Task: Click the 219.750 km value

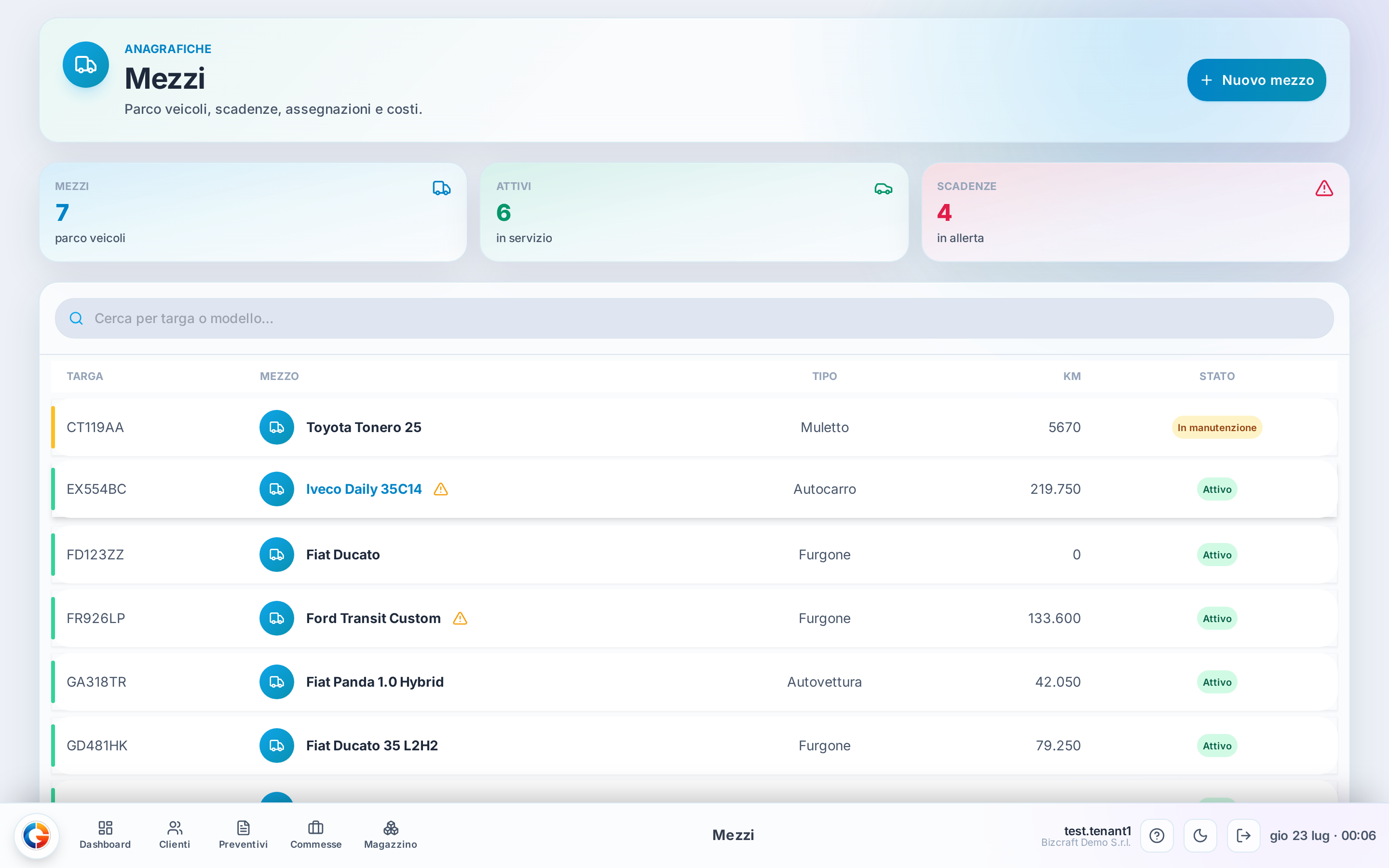Action: pos(1056,489)
